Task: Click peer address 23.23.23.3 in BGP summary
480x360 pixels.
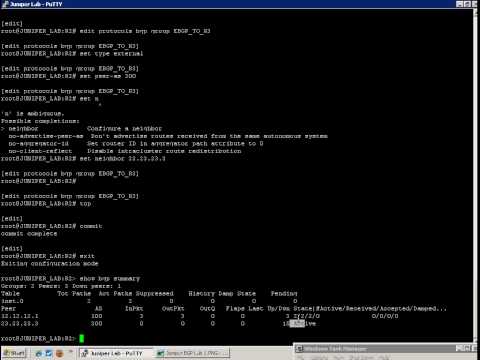Action: point(20,323)
